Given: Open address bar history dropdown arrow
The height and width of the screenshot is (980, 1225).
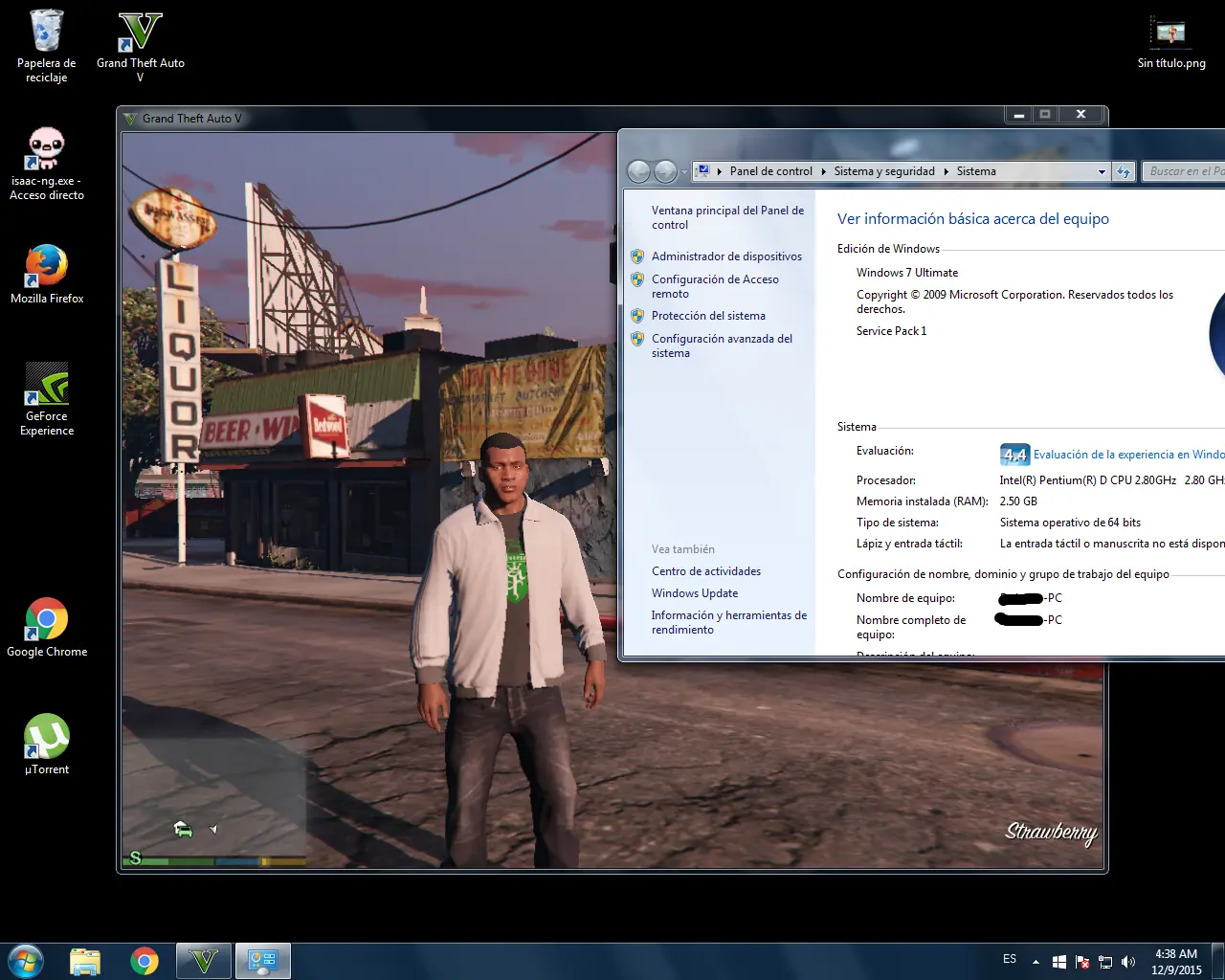Looking at the screenshot, I should (x=1102, y=172).
